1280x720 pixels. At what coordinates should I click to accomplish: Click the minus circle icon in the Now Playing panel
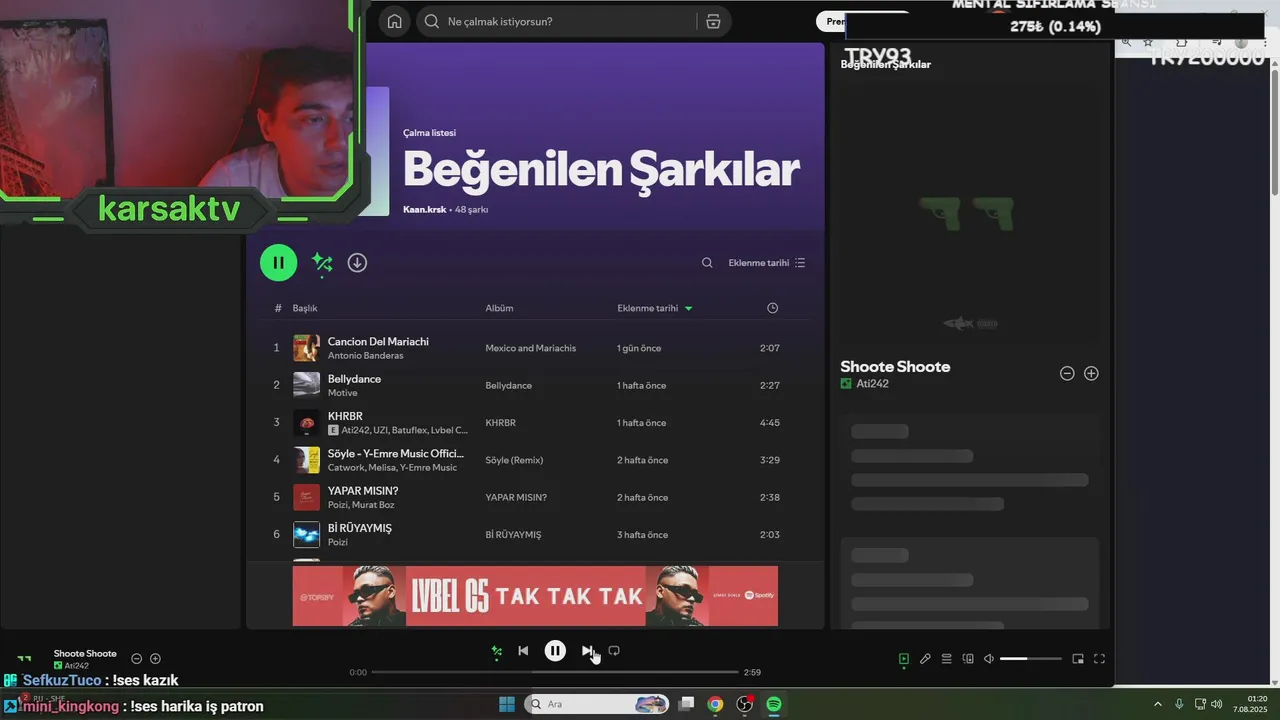click(1067, 373)
